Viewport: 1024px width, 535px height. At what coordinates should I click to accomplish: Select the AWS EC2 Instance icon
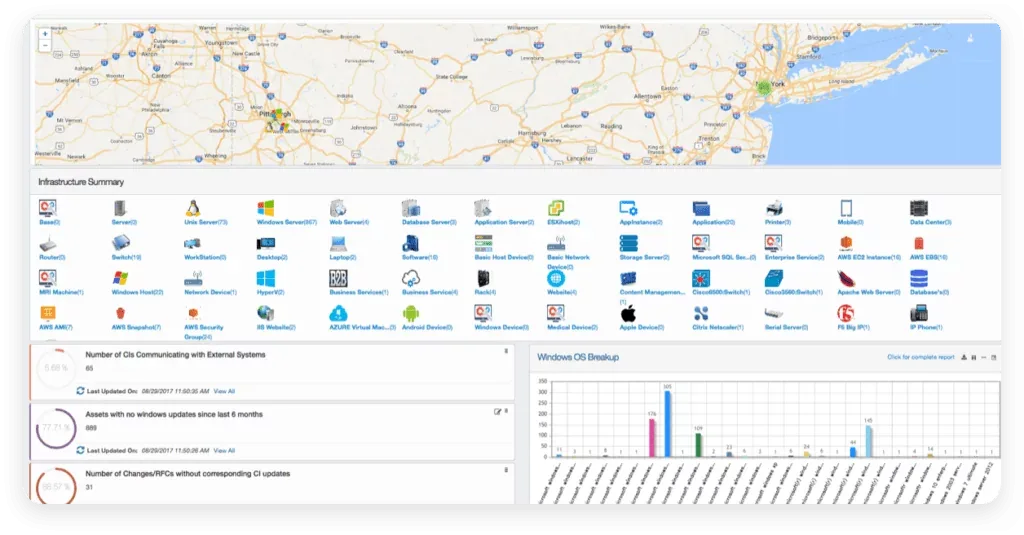pyautogui.click(x=846, y=244)
